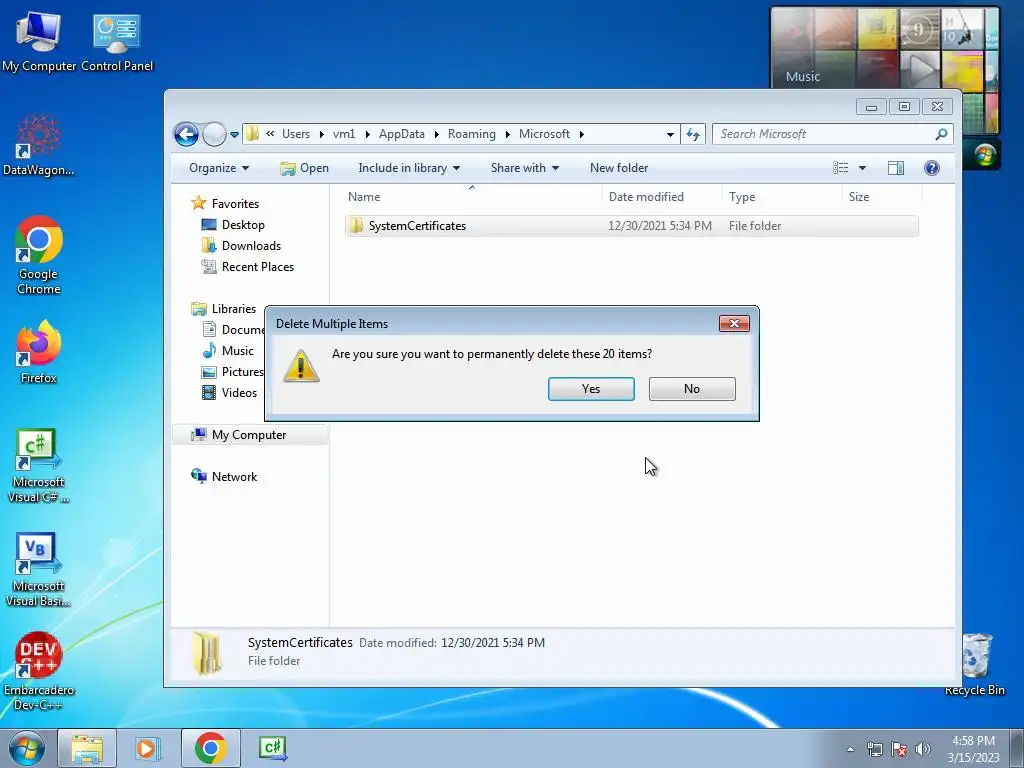Screen dimensions: 1024x768
Task: Select the Recycle Bin icon
Action: point(975,664)
